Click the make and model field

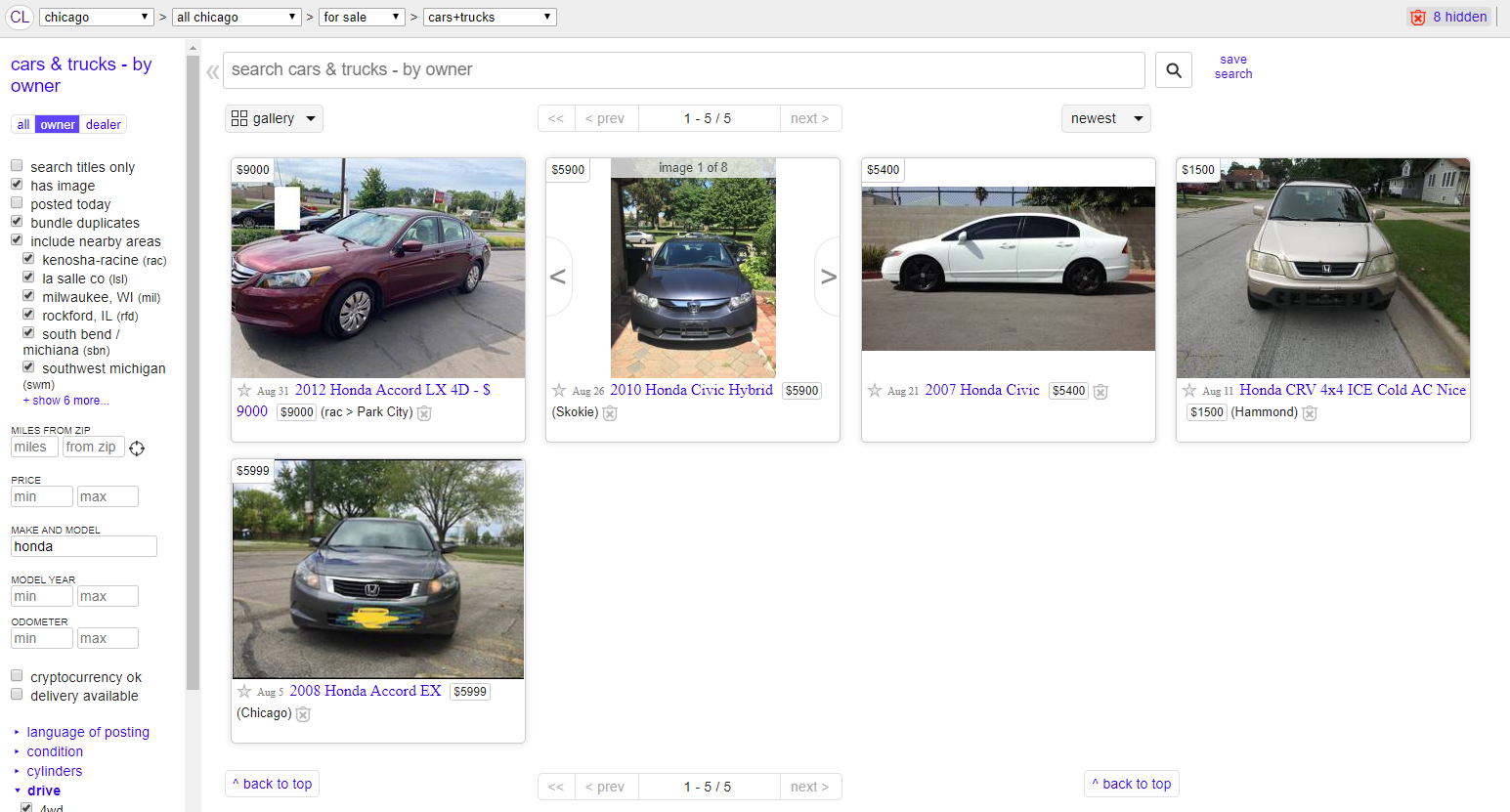[84, 546]
